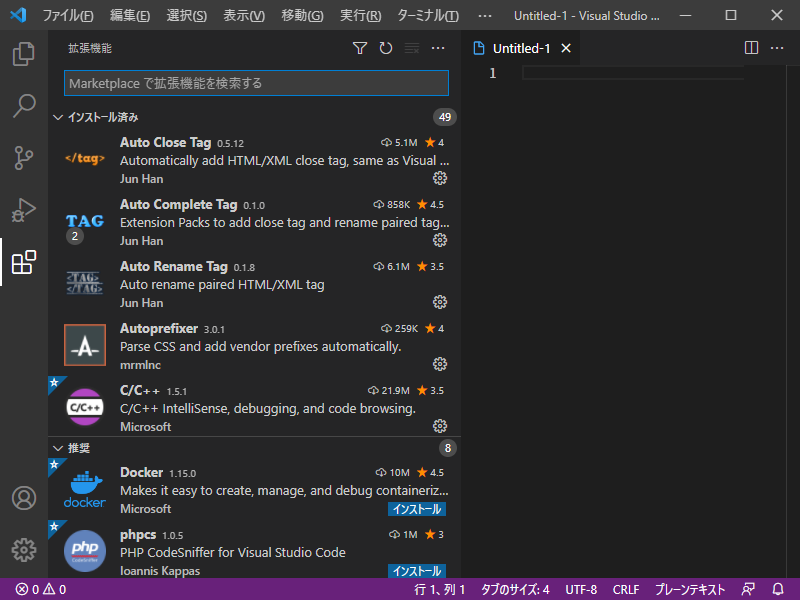Open the Run and Debug view
The height and width of the screenshot is (600, 800).
tap(24, 210)
